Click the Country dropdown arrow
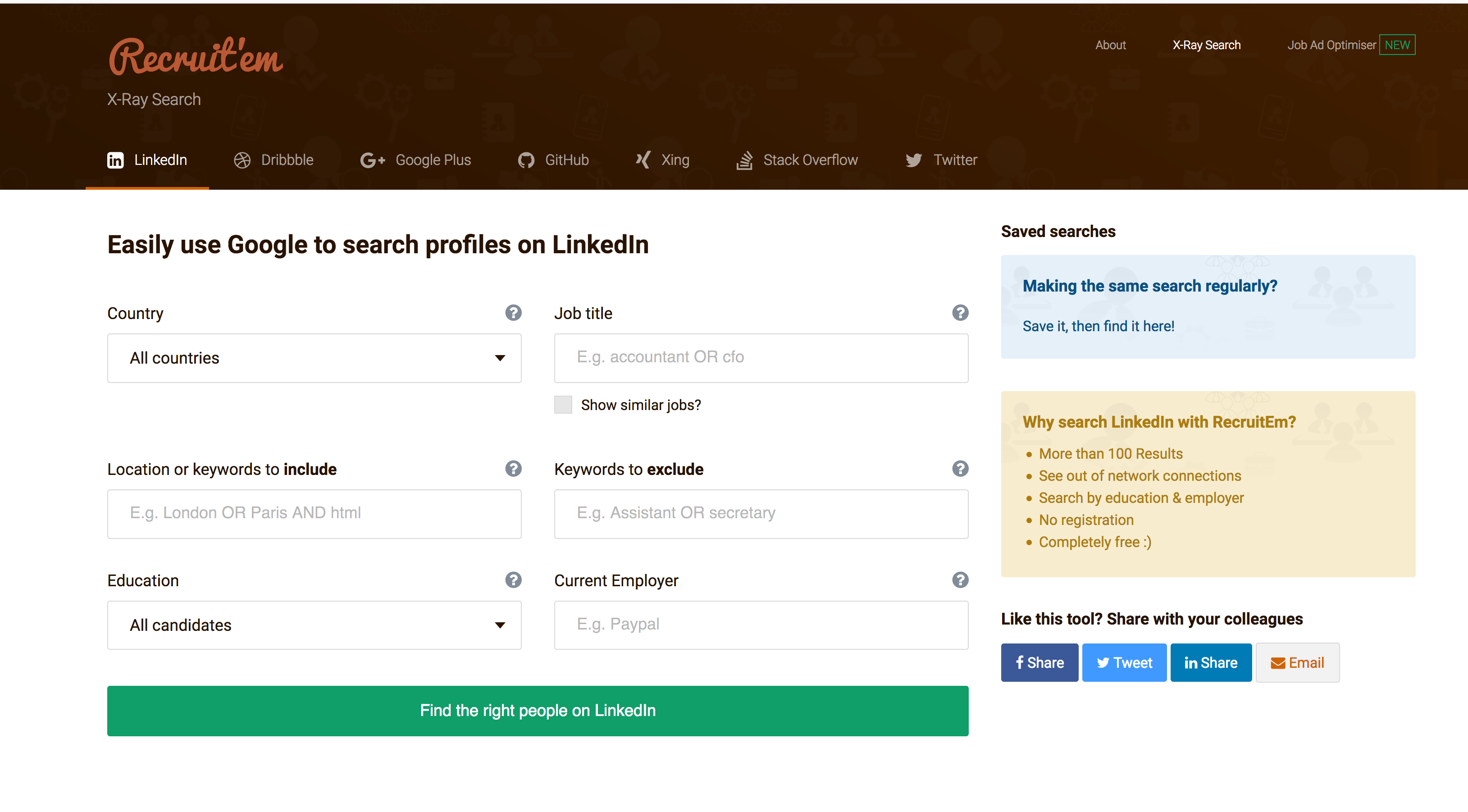1468x812 pixels. [x=500, y=358]
